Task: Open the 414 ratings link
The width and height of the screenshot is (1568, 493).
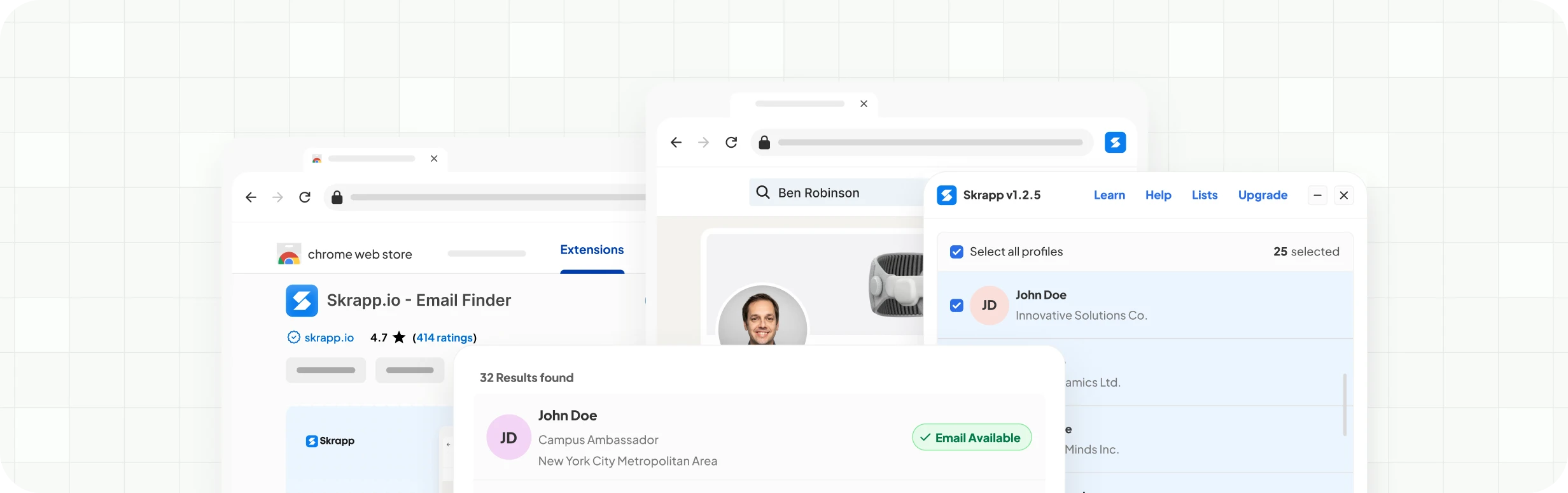Action: coord(445,338)
